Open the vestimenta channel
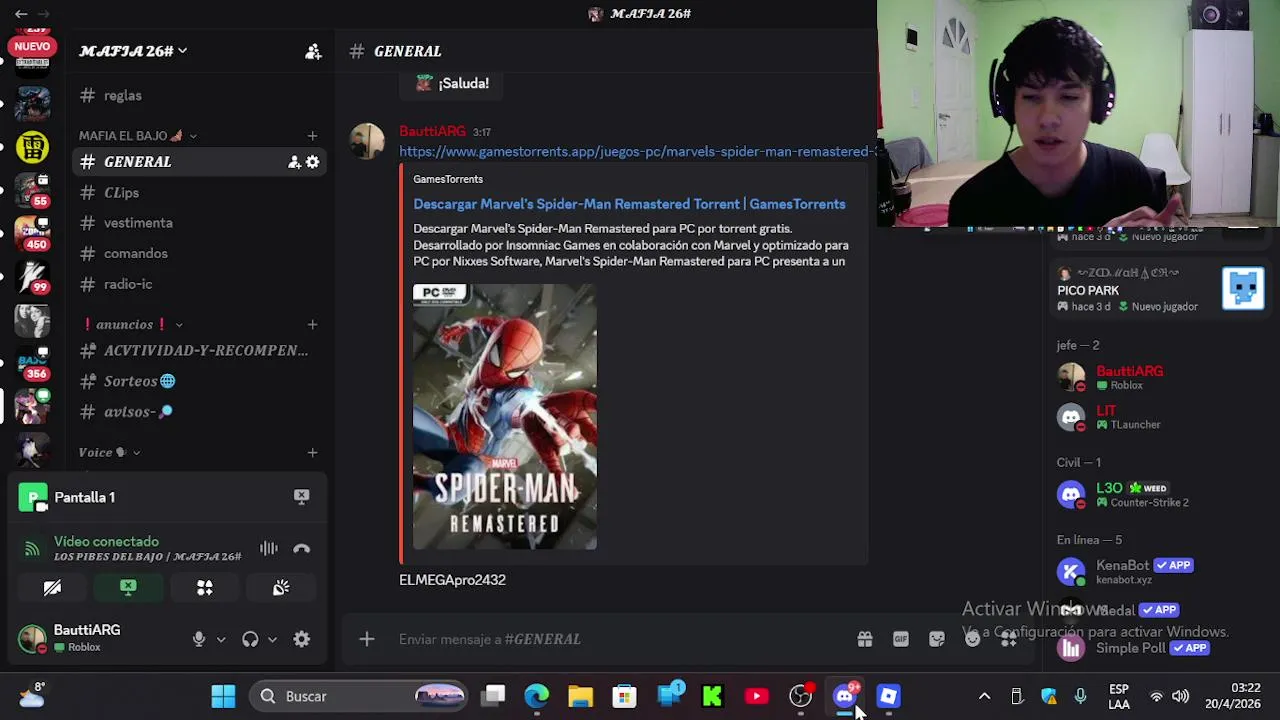This screenshot has width=1280, height=720. [x=199, y=223]
